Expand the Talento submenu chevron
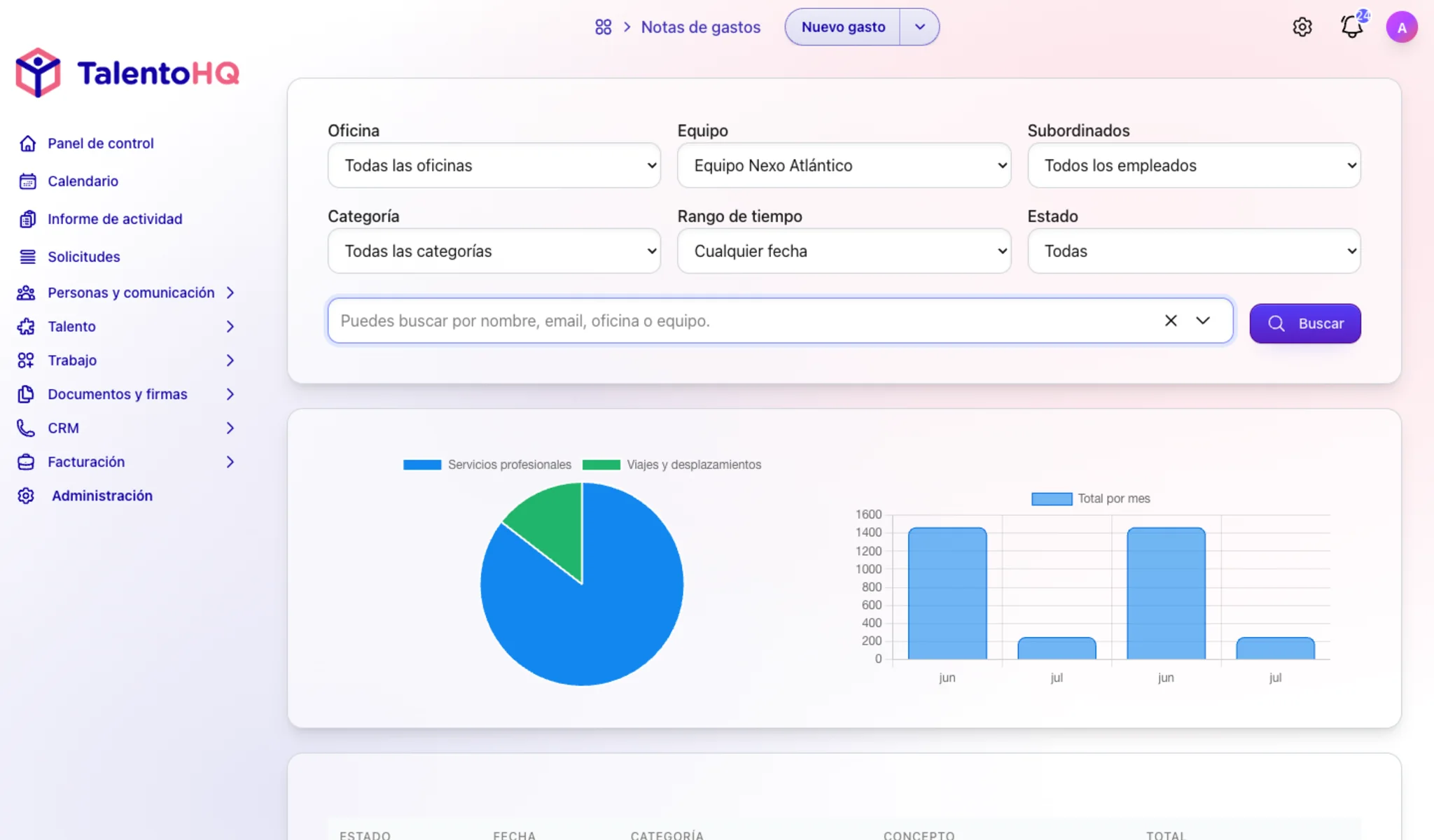 pyautogui.click(x=230, y=326)
